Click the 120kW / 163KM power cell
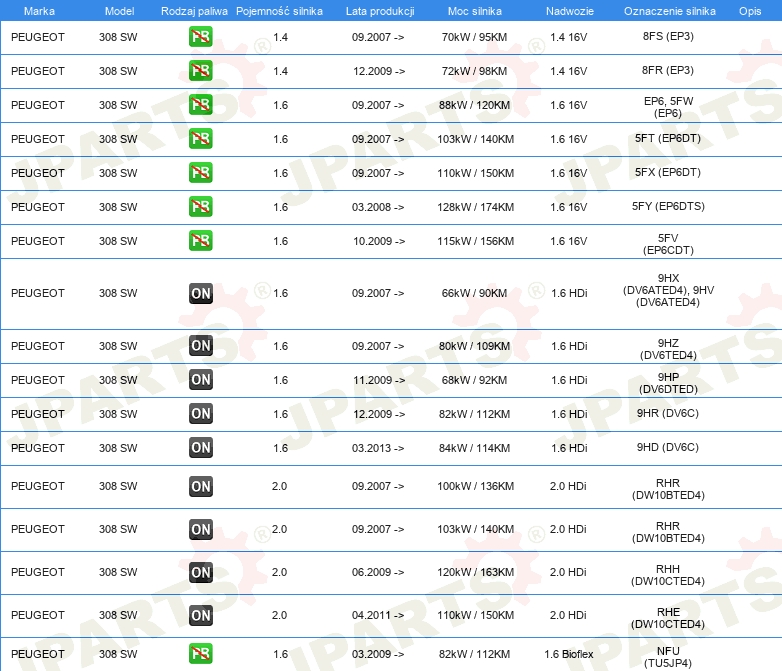The height and width of the screenshot is (671, 782). [475, 572]
